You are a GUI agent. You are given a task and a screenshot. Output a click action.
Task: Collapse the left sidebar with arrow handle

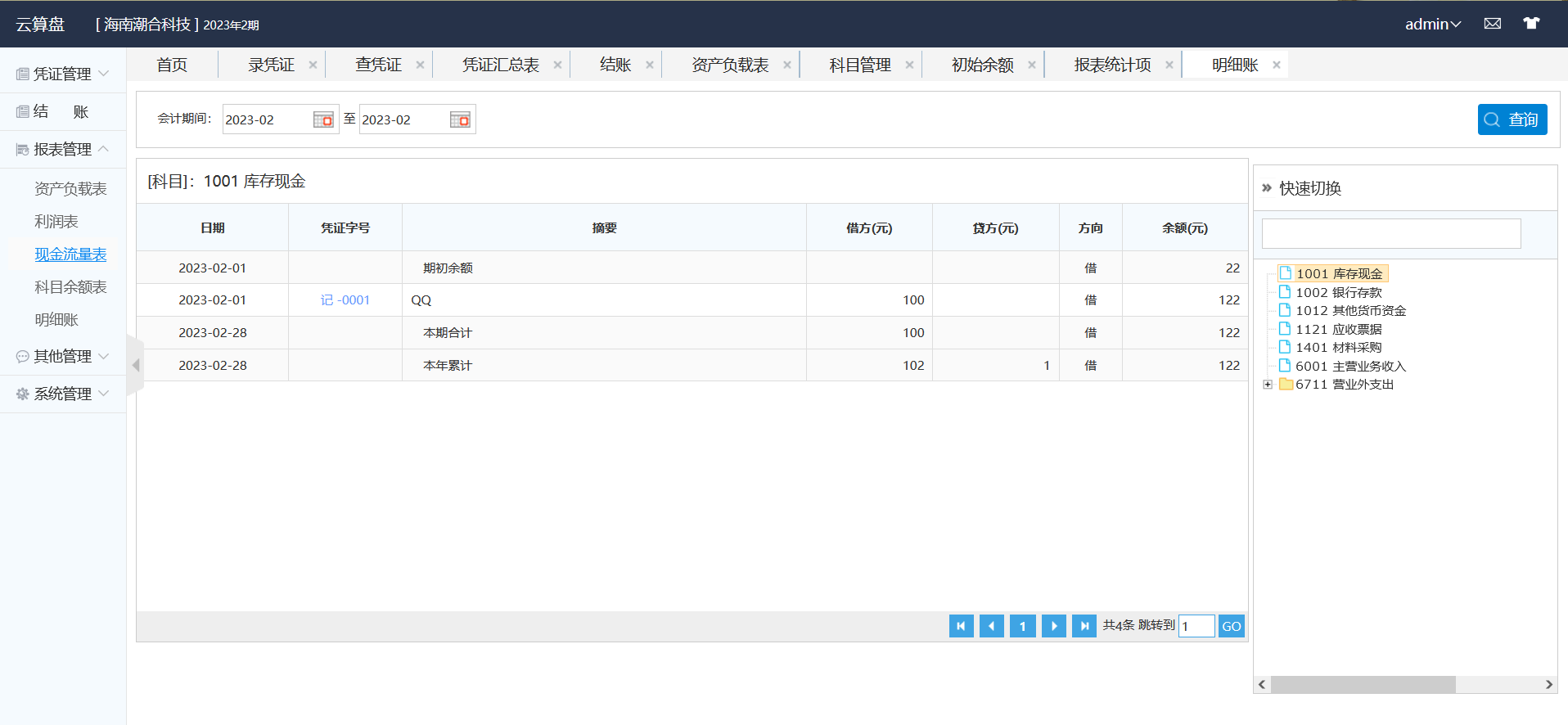pos(136,365)
